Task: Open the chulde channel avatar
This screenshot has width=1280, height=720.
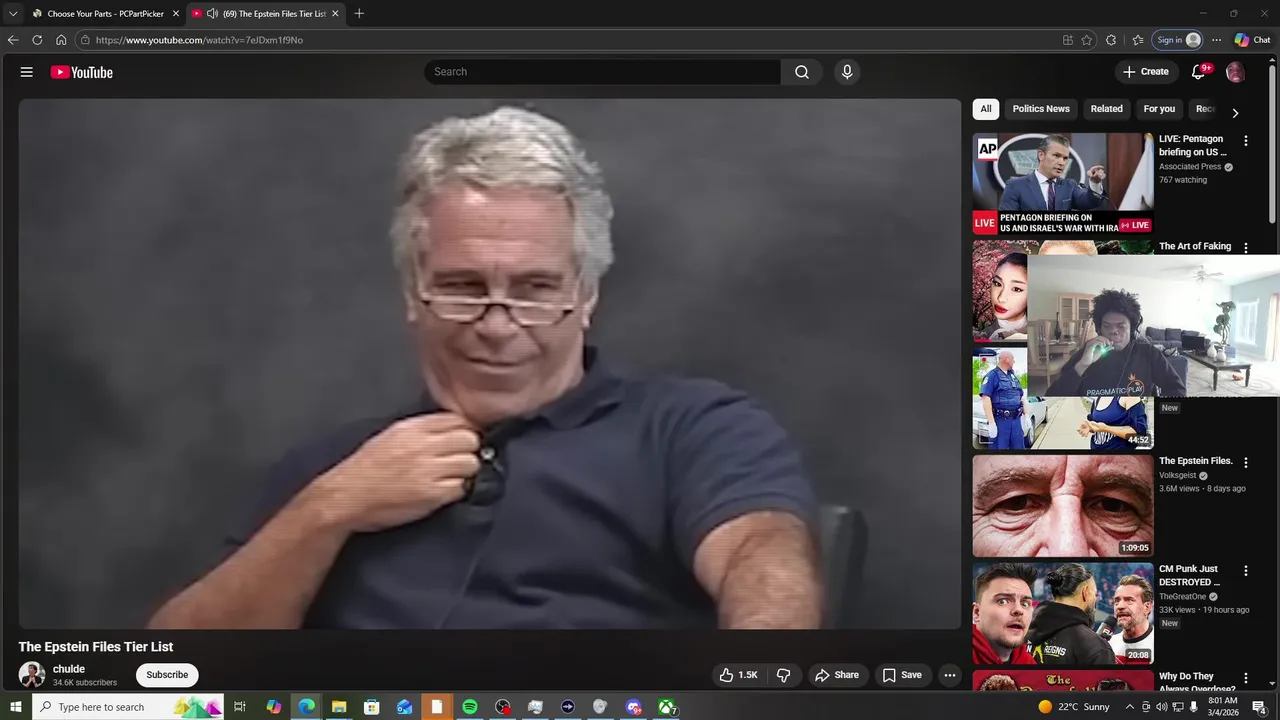Action: point(32,675)
